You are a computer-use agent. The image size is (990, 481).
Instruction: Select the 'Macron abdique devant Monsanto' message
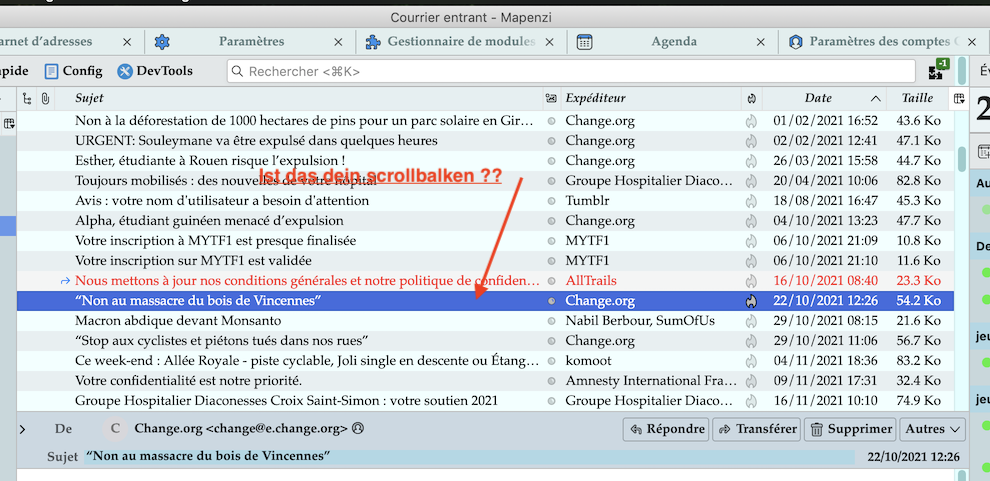click(x=485, y=321)
